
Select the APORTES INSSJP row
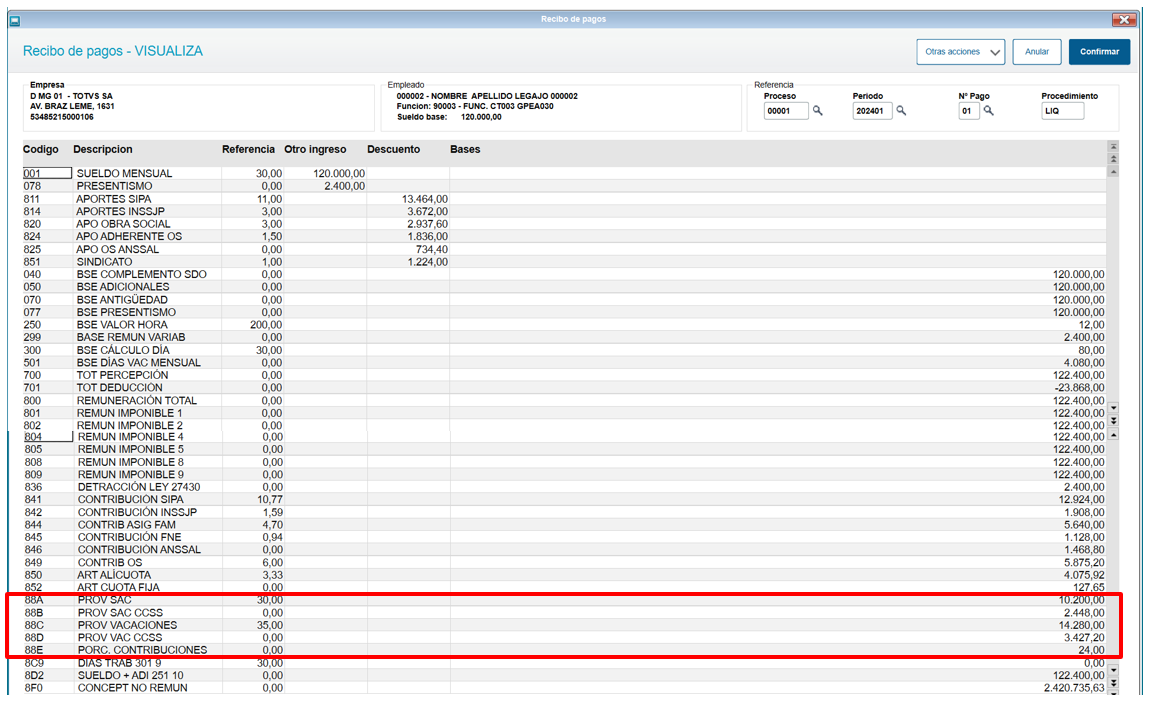coord(564,212)
